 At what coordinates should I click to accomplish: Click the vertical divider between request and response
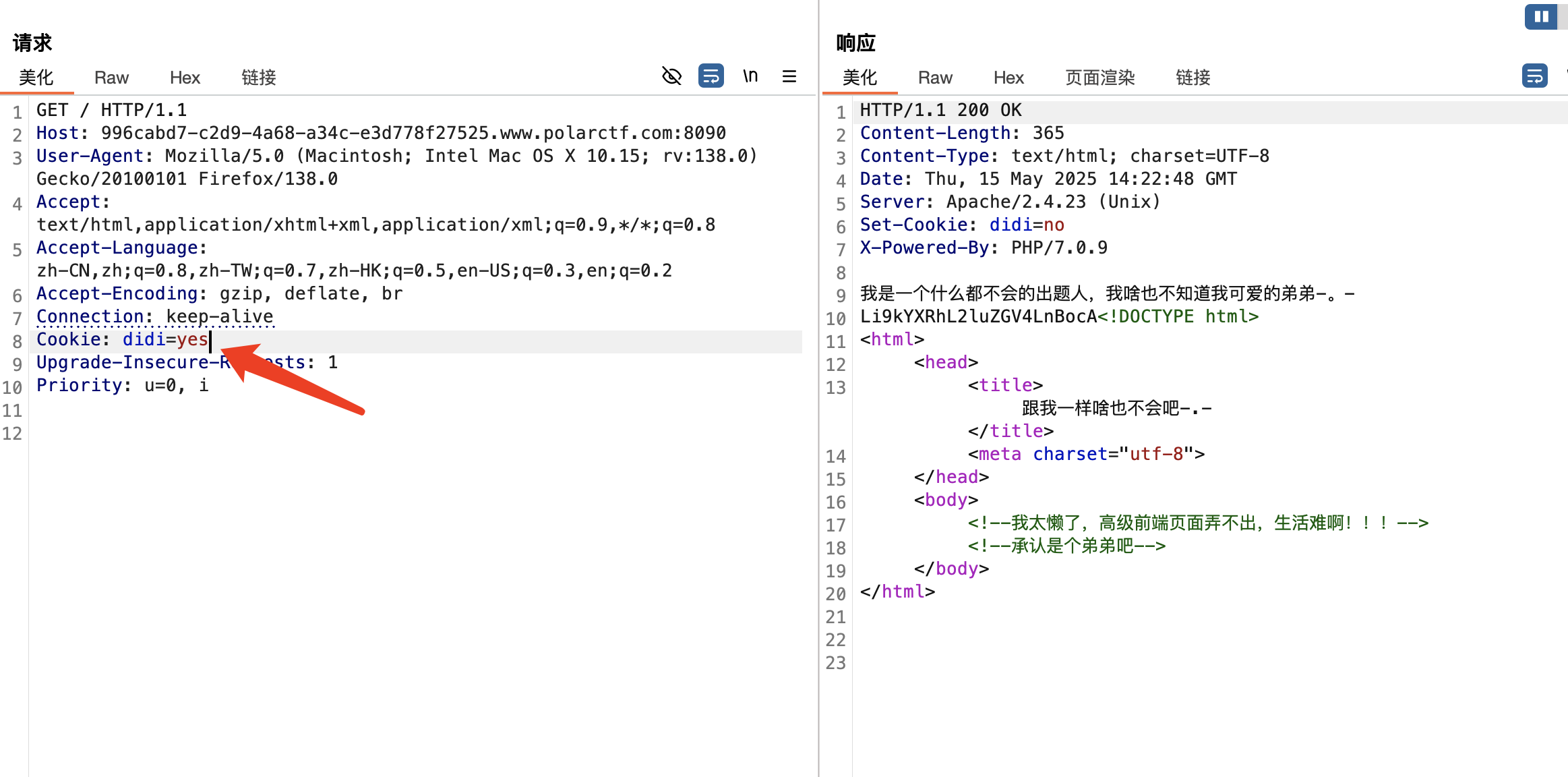(x=818, y=405)
